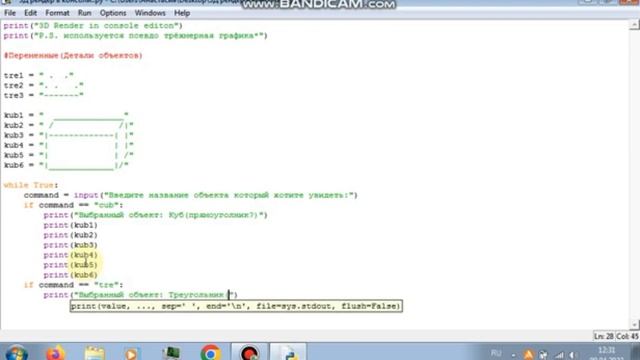
Task: Click the print(kub1) line
Action: 71,225
